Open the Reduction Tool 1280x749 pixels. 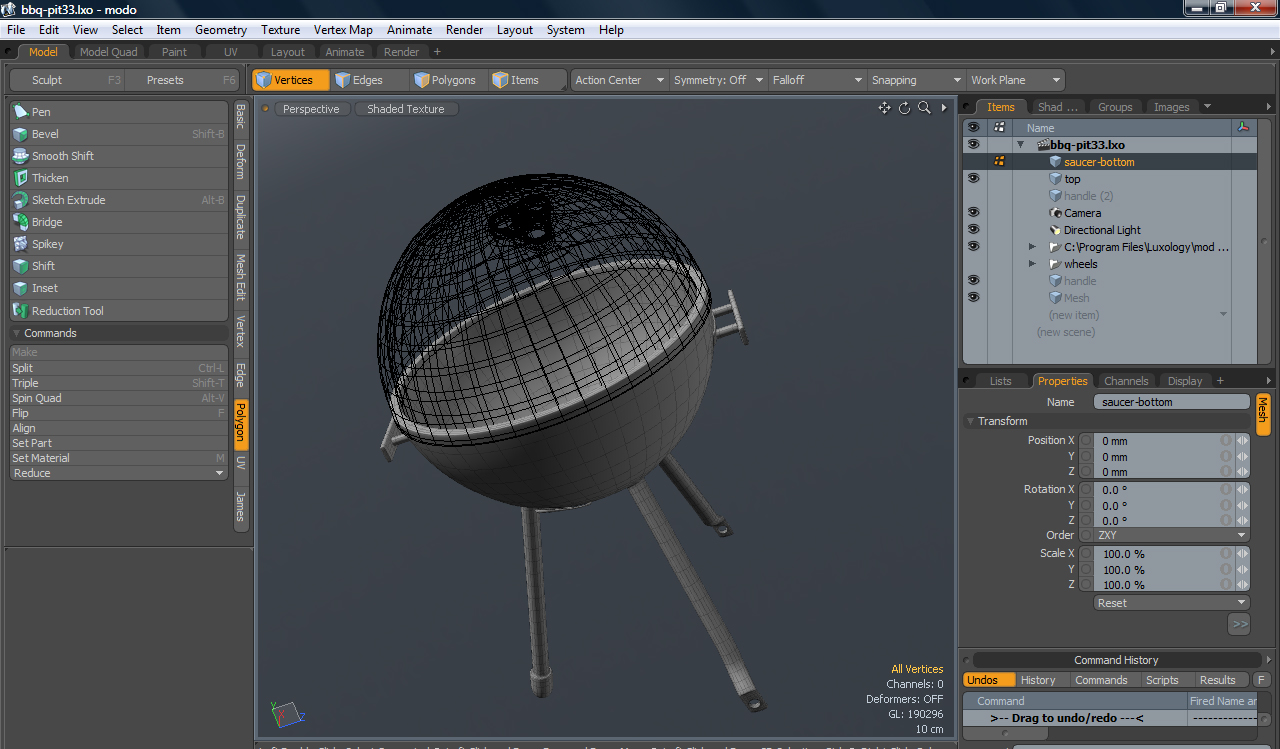(119, 311)
